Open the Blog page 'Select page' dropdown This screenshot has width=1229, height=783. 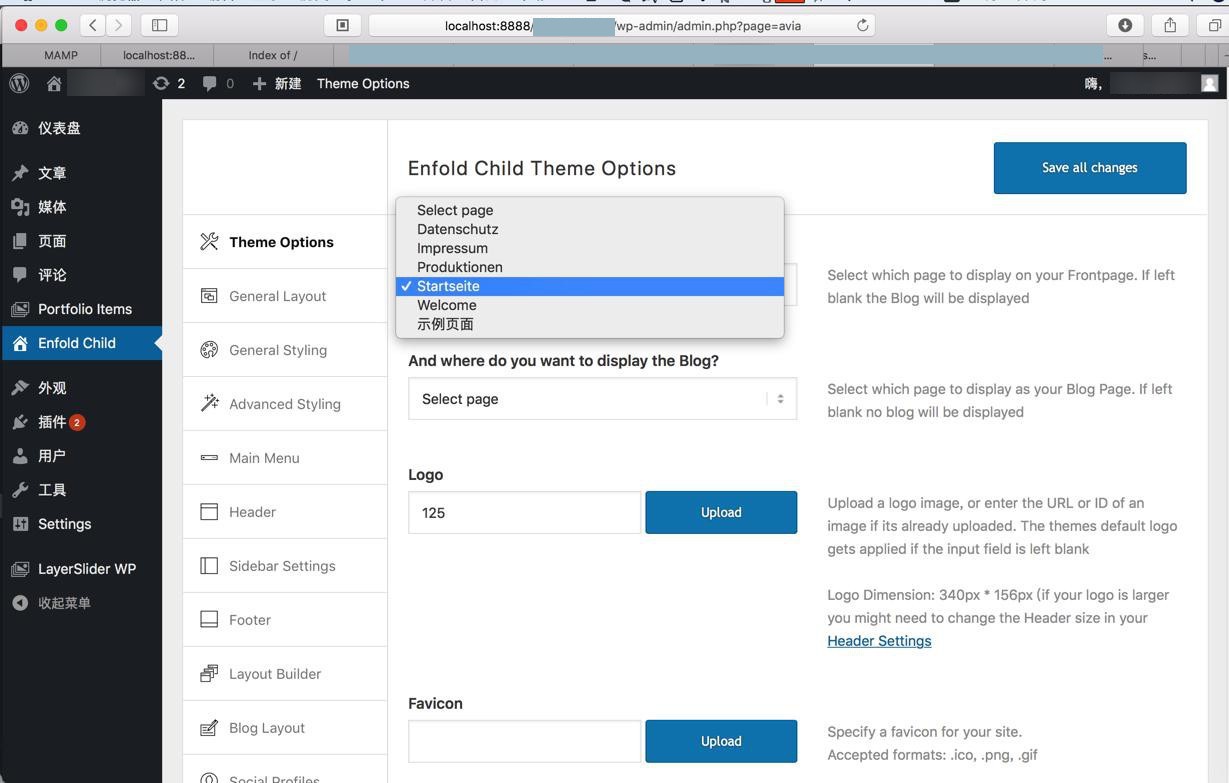(x=602, y=399)
